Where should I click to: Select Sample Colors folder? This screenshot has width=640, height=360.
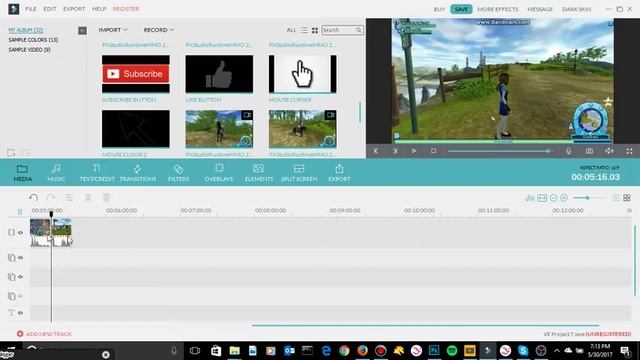click(33, 40)
